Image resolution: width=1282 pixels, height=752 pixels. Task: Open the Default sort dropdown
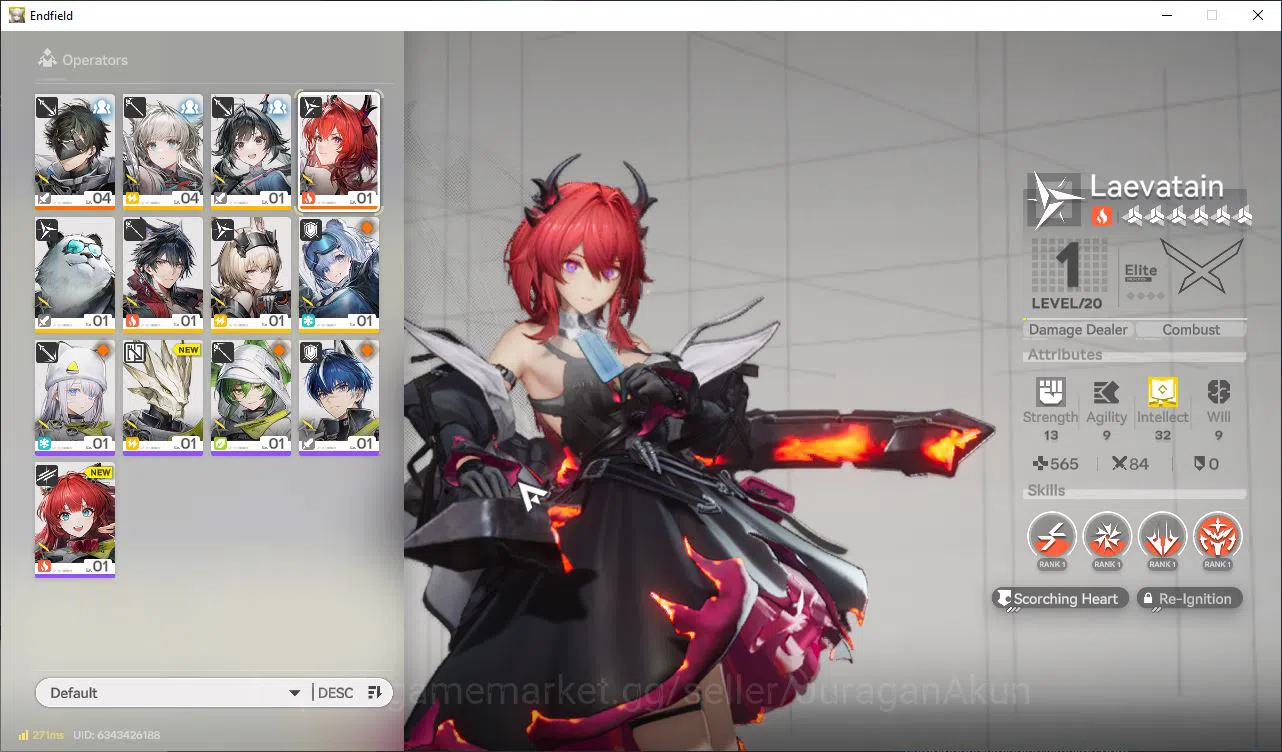(x=173, y=693)
